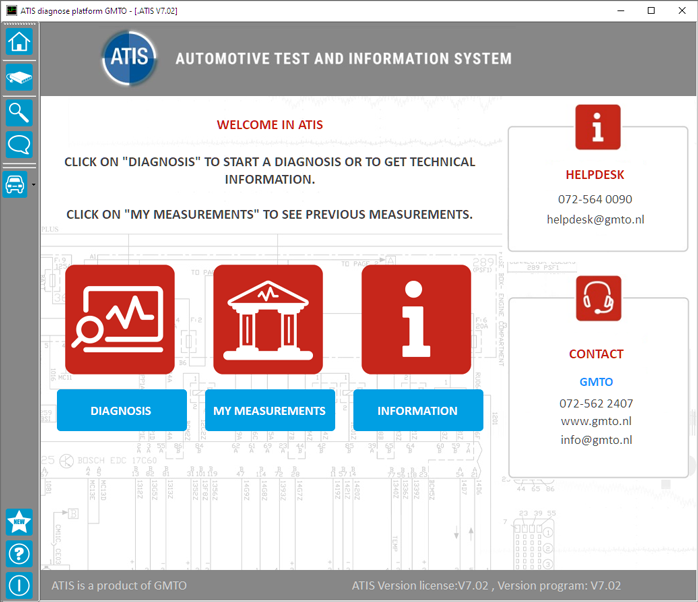
Task: Open the blue INFORMATION button
Action: (418, 410)
